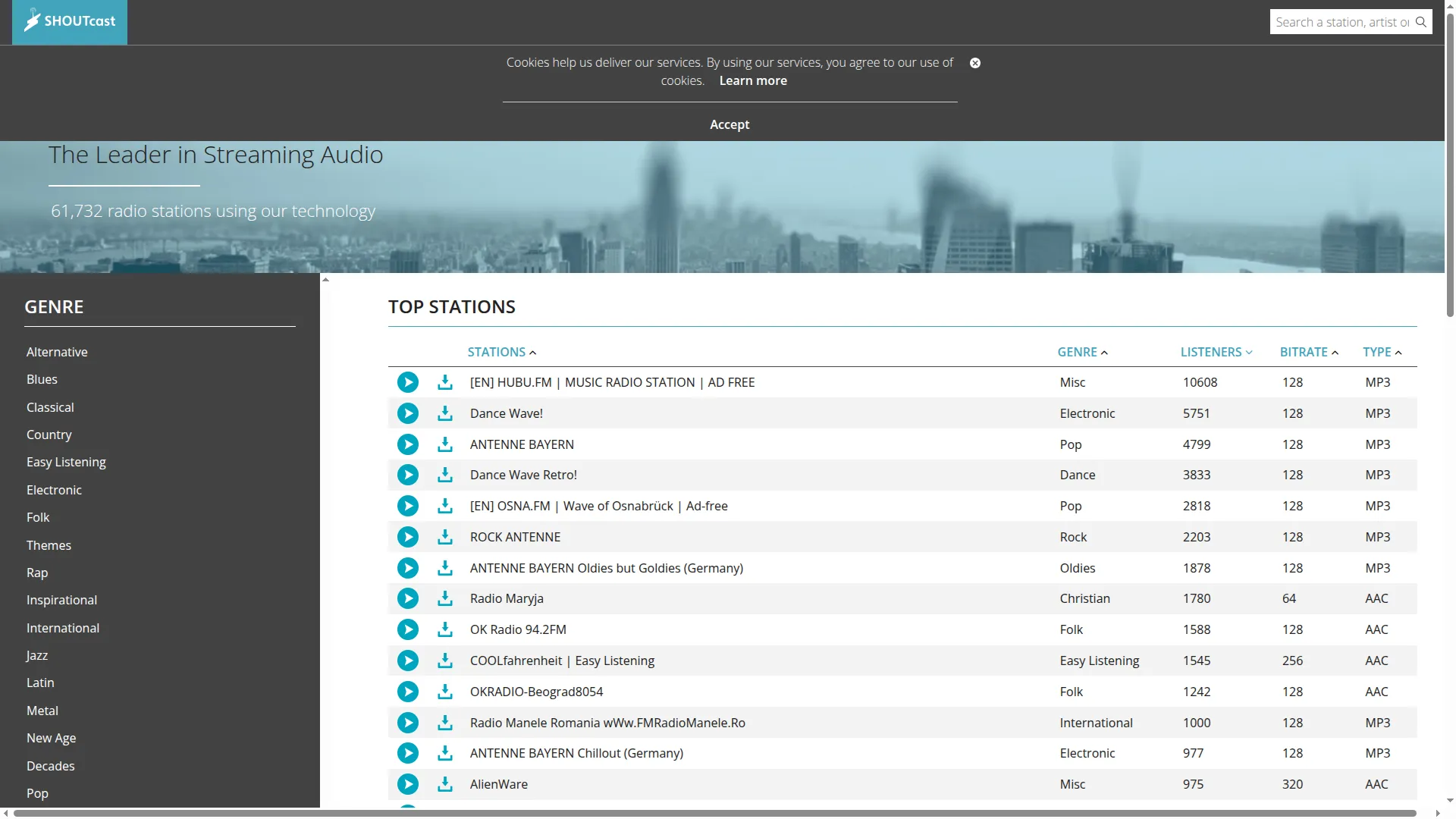Open the ROCK ANTENNE station name
Image resolution: width=1456 pixels, height=819 pixels.
click(x=515, y=537)
